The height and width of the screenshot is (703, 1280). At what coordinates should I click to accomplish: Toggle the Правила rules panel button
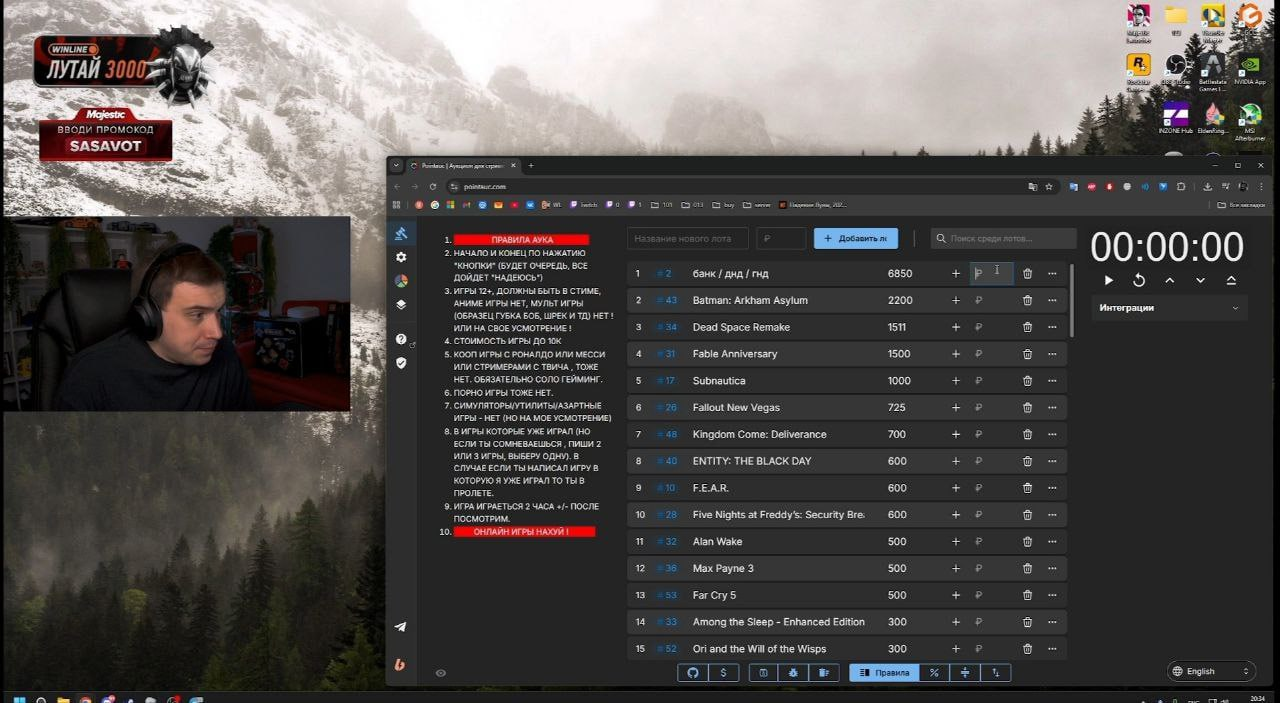(884, 673)
